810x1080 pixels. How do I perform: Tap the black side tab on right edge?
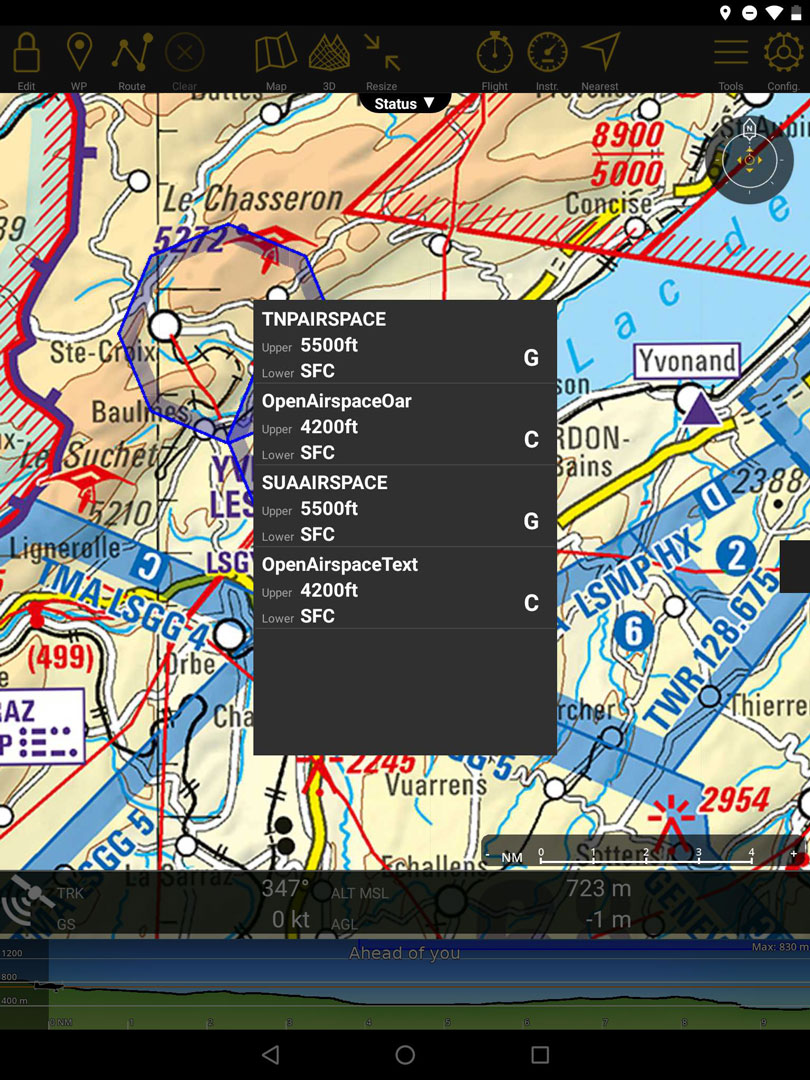[795, 566]
